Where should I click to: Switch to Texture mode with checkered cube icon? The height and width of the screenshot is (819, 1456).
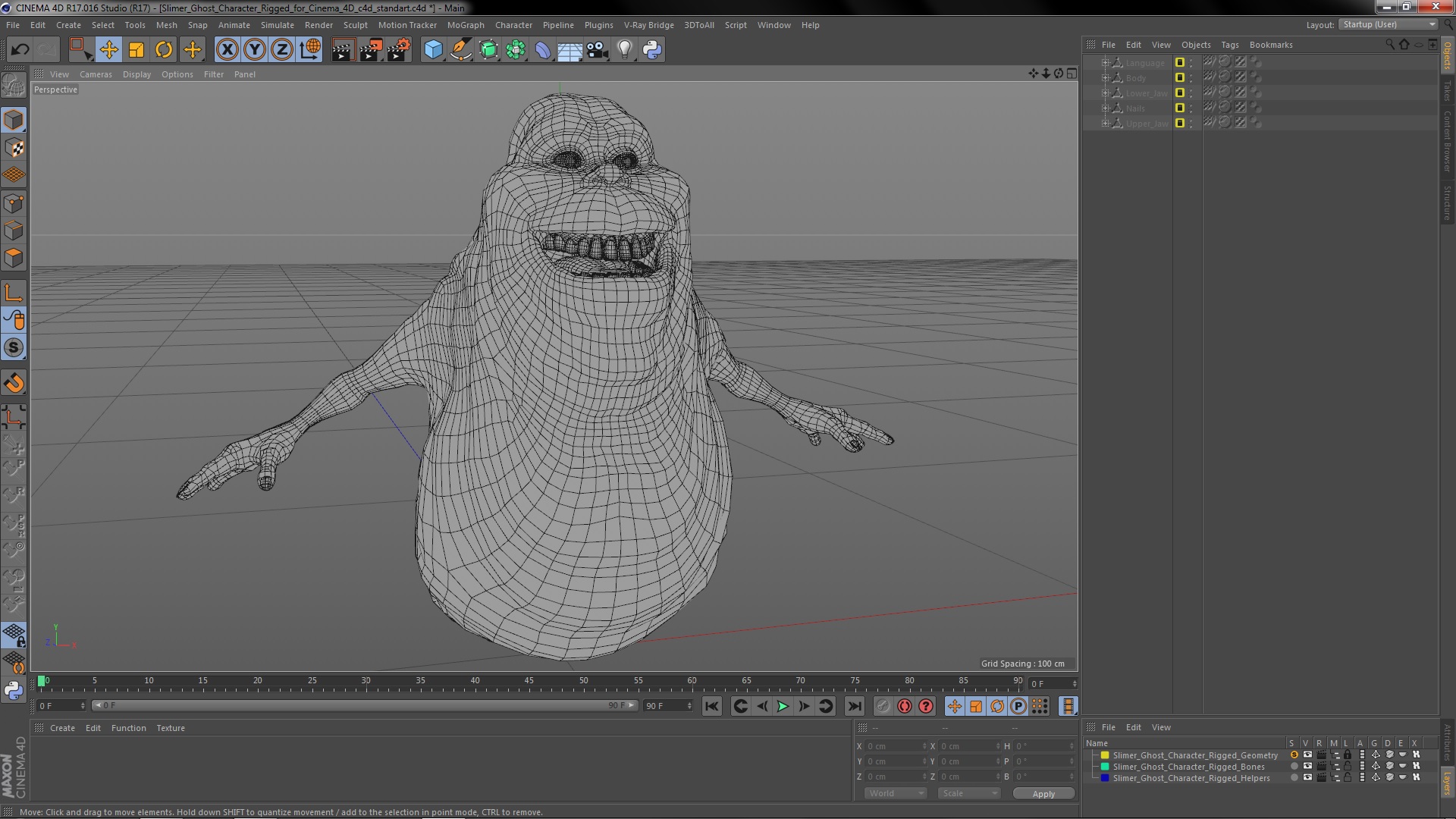click(x=14, y=147)
